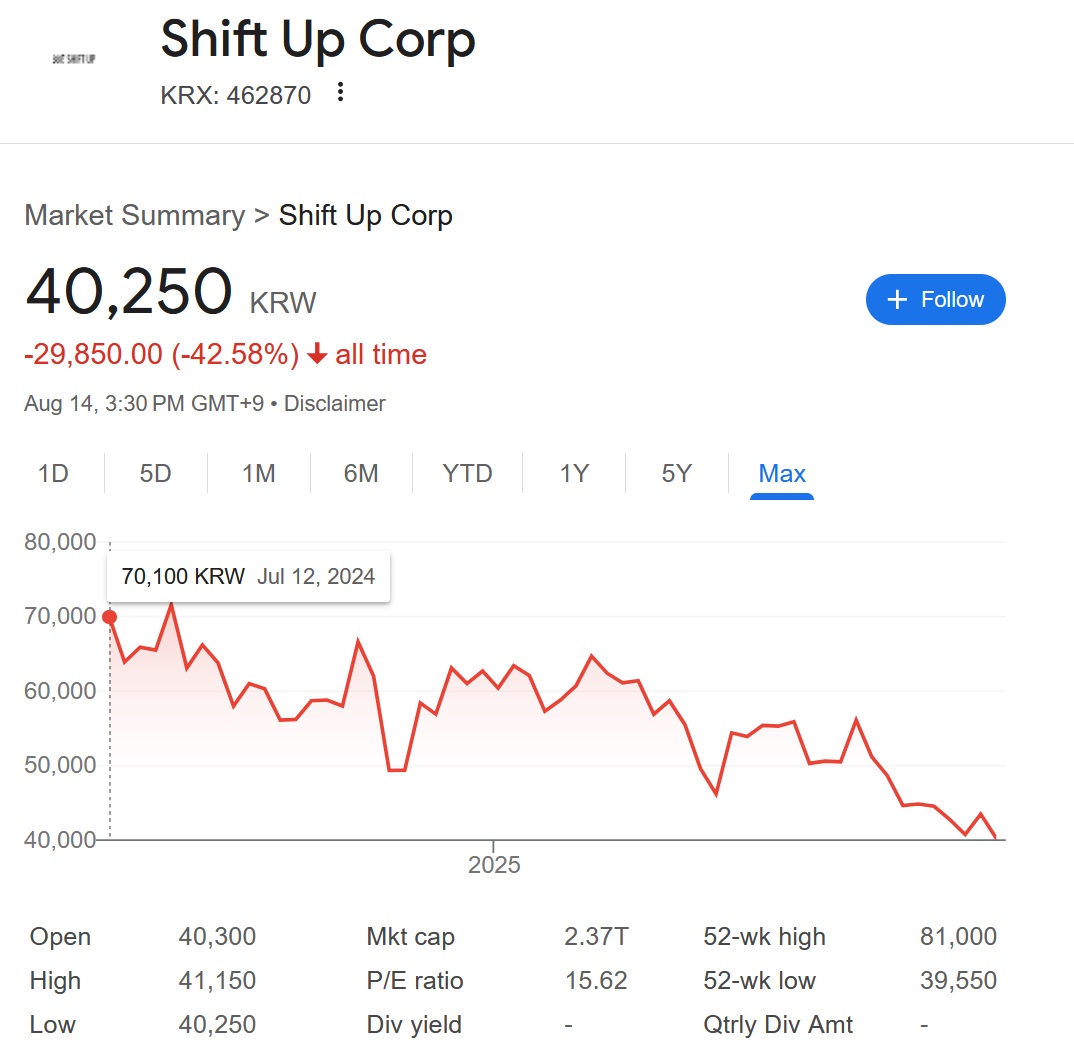Image resolution: width=1074 pixels, height=1056 pixels.
Task: Switch to the 5Y chart range tab
Action: tap(677, 473)
